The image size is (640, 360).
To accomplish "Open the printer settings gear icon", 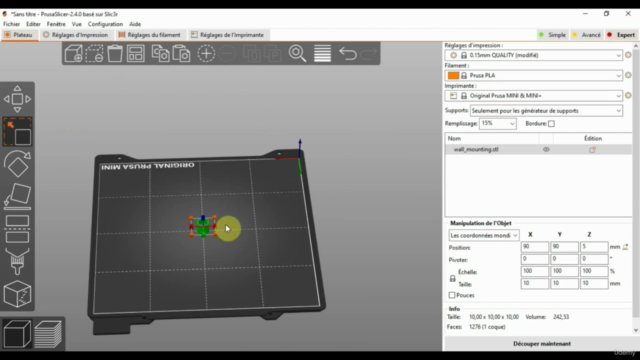I will pyautogui.click(x=628, y=95).
